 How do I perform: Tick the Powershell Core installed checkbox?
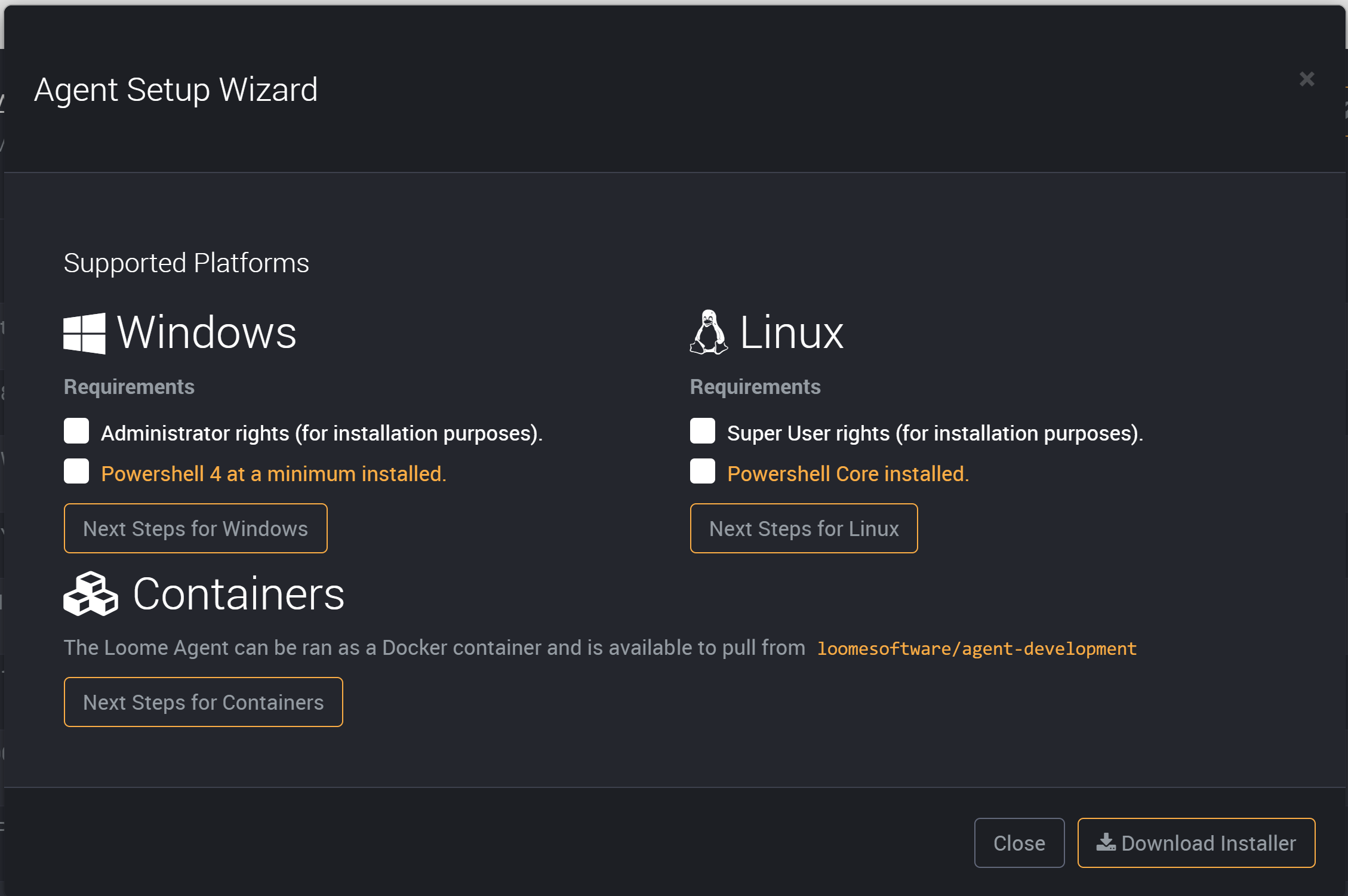pyautogui.click(x=703, y=471)
